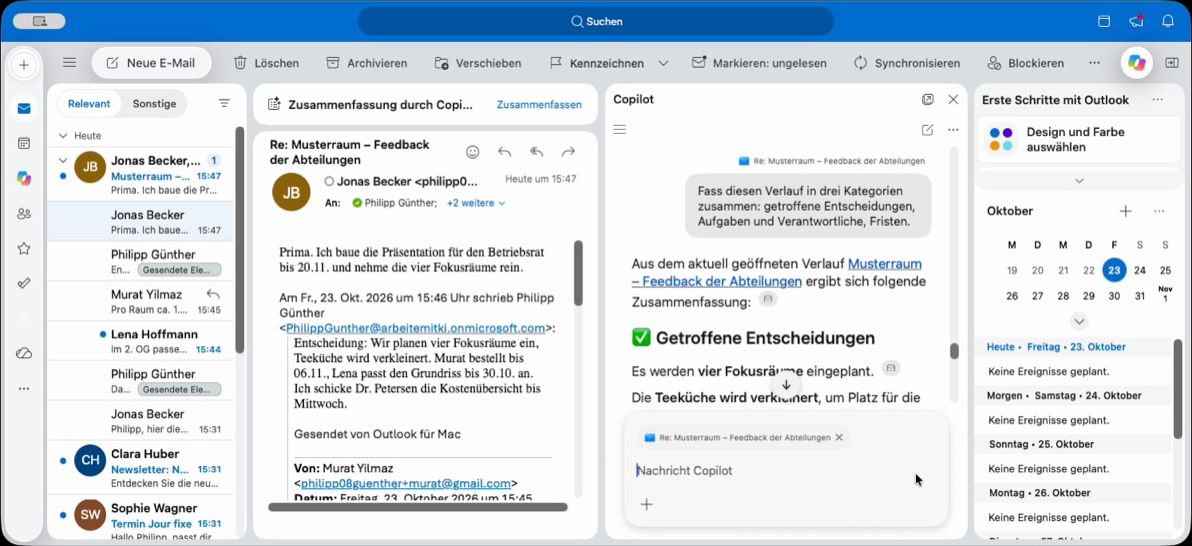The height and width of the screenshot is (546, 1192).
Task: Collapse the right pane with the toolbar arrow icon
Action: pyautogui.click(x=1172, y=63)
